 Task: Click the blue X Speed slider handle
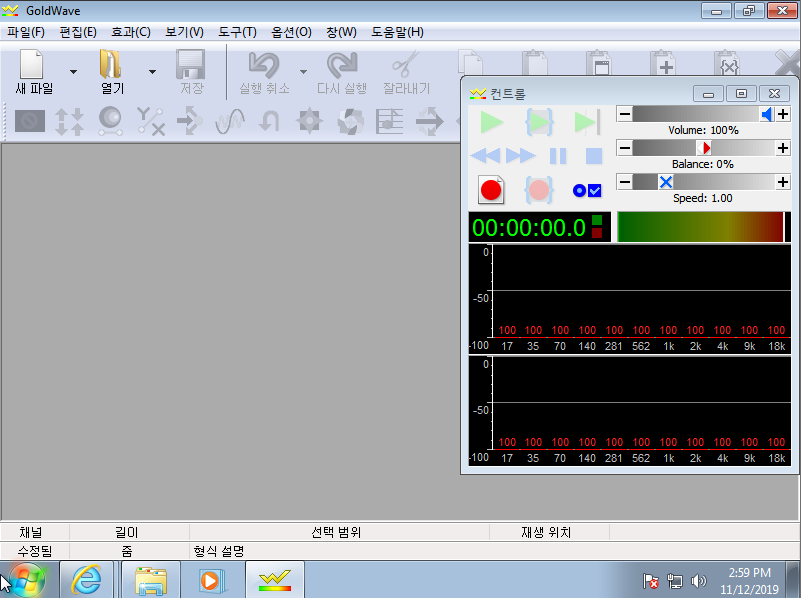point(666,182)
